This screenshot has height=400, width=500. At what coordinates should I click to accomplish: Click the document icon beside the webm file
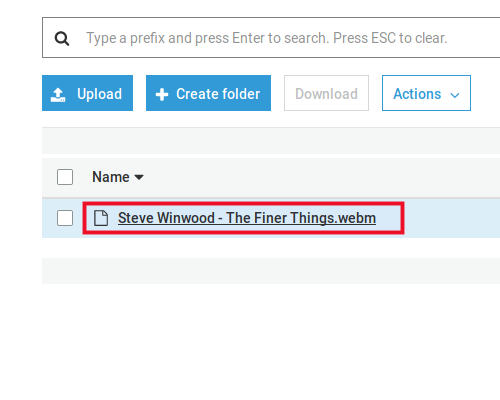pos(101,218)
